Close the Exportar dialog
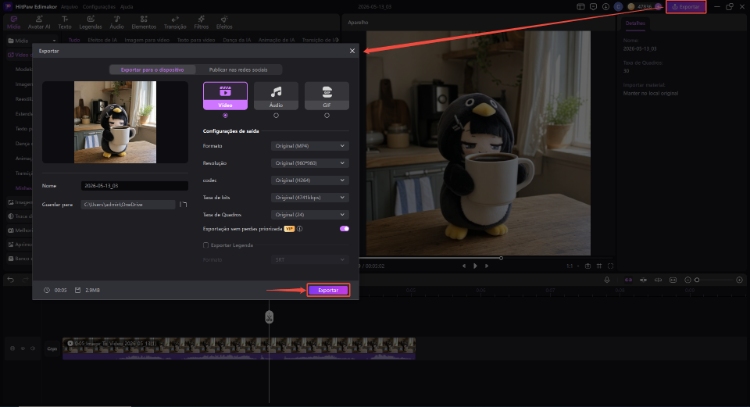 point(353,51)
